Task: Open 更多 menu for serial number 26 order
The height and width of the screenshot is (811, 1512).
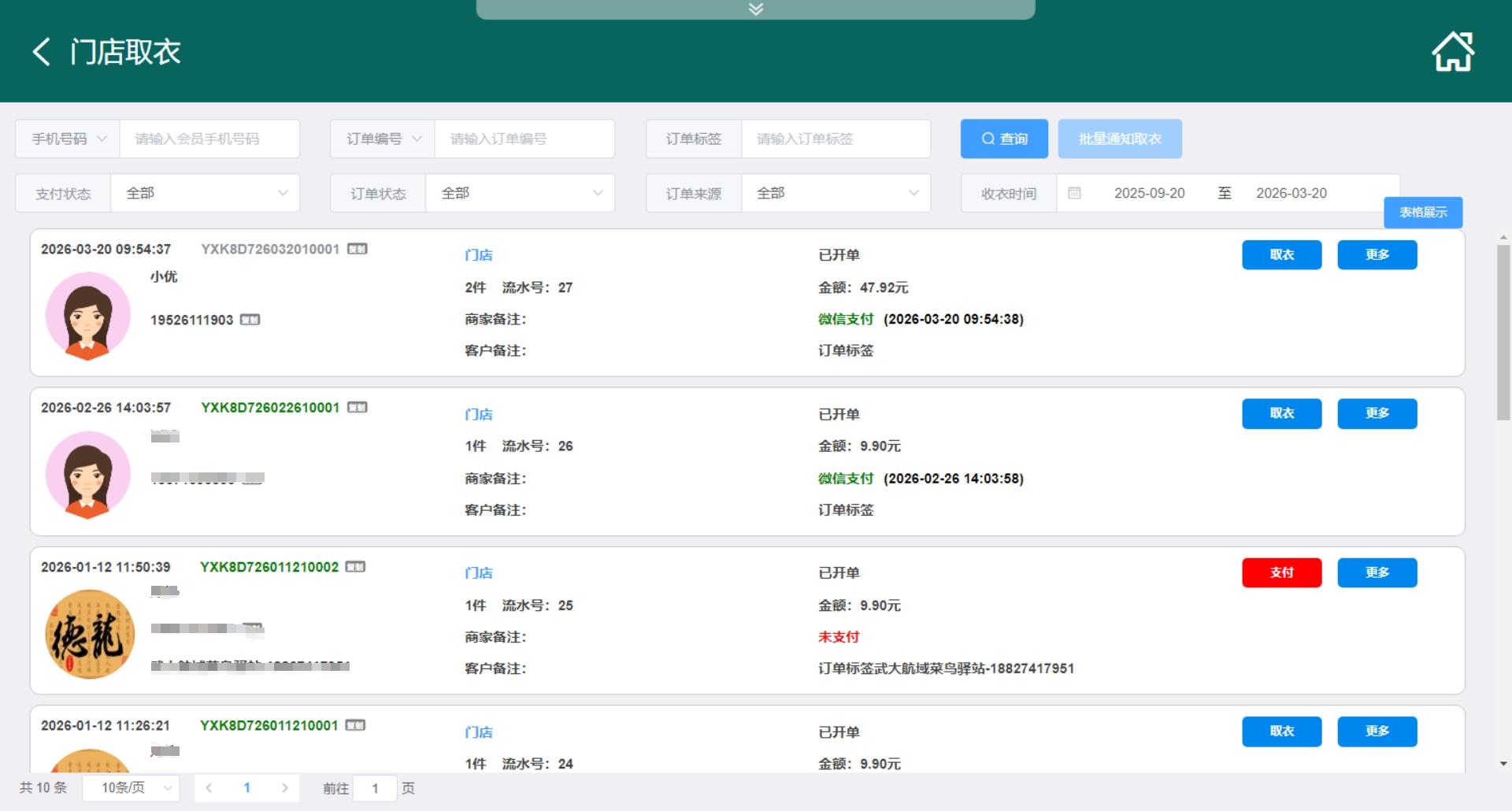Action: click(x=1377, y=413)
